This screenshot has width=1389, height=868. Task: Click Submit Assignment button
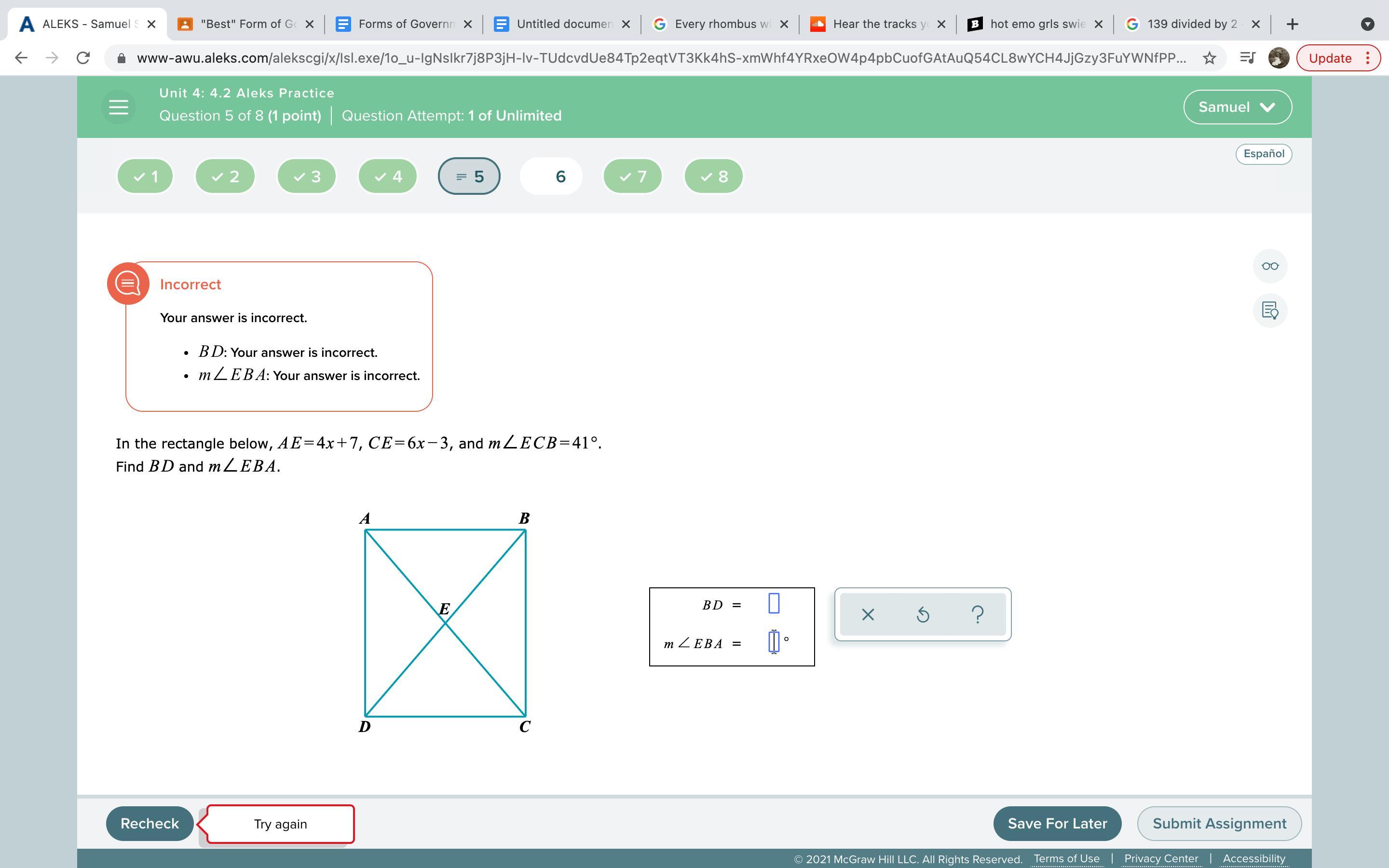pyautogui.click(x=1219, y=823)
